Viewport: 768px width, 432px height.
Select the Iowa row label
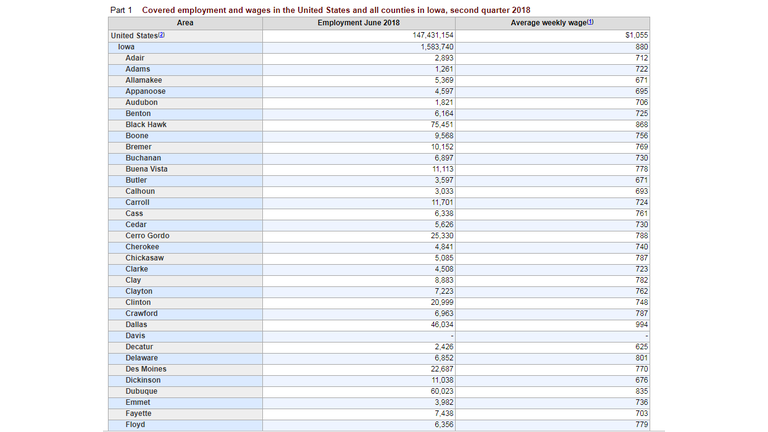(126, 47)
